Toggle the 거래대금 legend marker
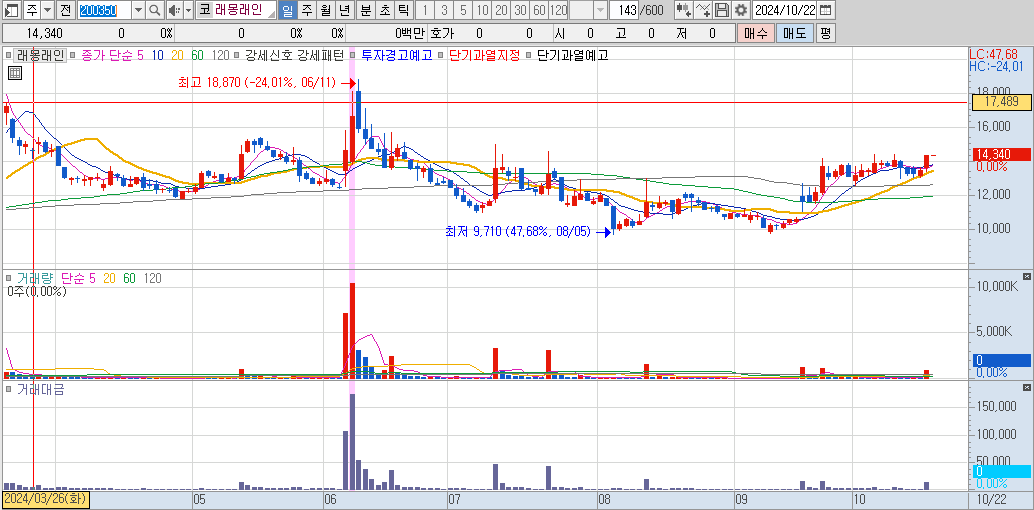The image size is (1034, 510). pos(9,389)
